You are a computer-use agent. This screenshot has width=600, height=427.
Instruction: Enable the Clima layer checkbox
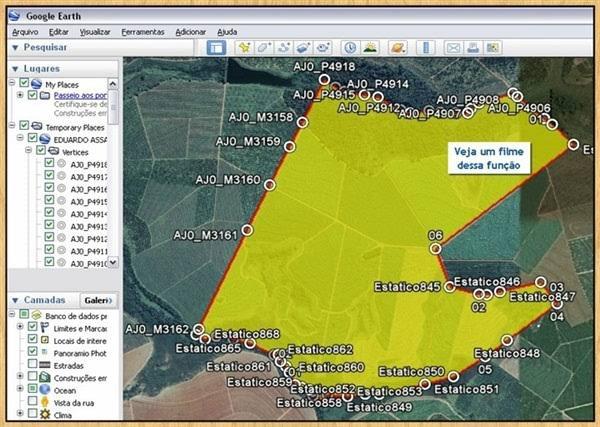[x=33, y=413]
